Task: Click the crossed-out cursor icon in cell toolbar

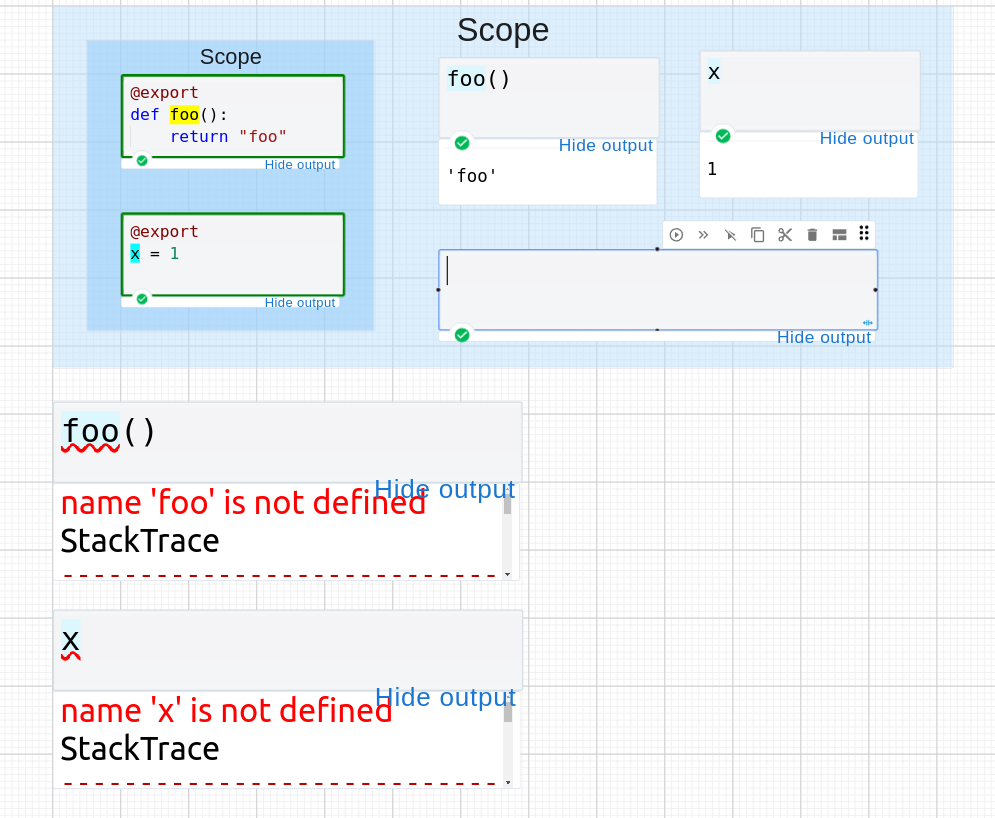Action: tap(730, 235)
